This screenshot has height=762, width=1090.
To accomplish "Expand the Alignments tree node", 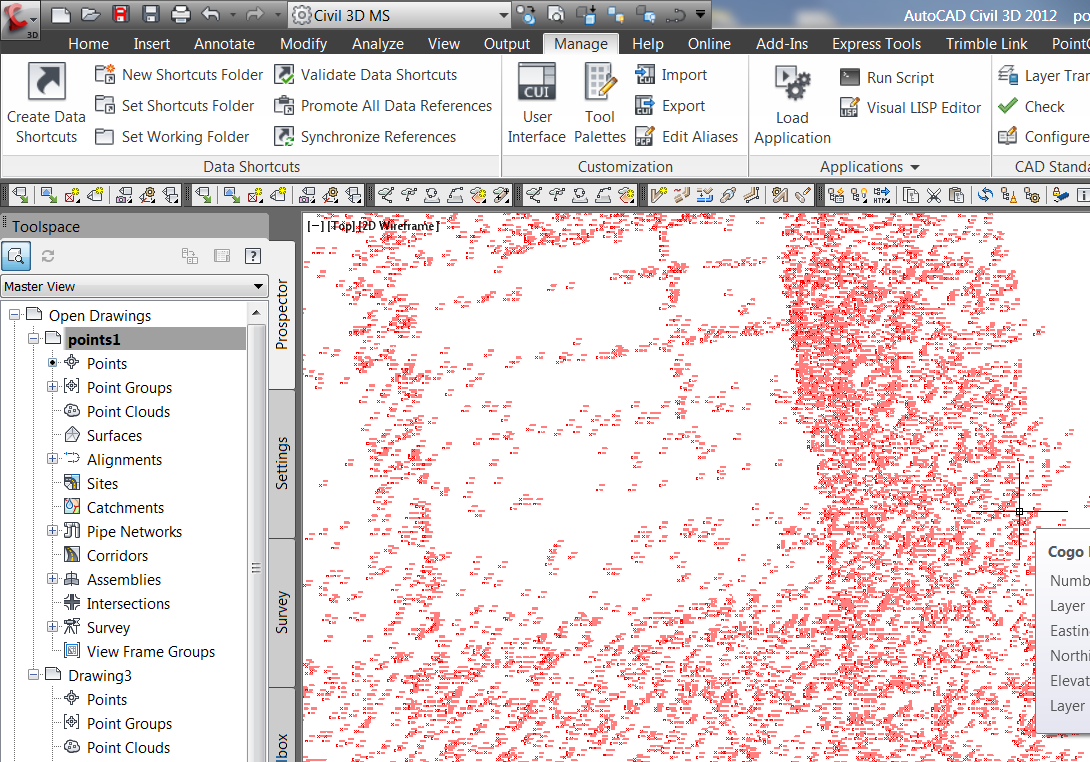I will pos(52,459).
